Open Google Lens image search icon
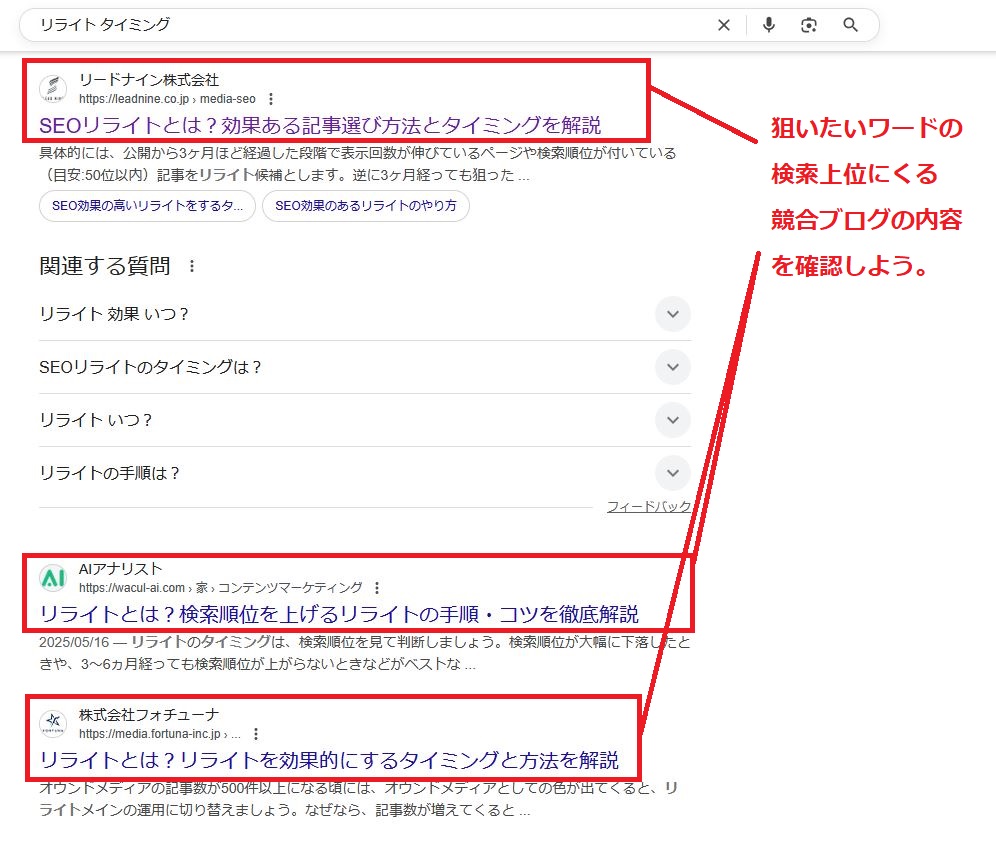The image size is (996, 841). click(809, 25)
